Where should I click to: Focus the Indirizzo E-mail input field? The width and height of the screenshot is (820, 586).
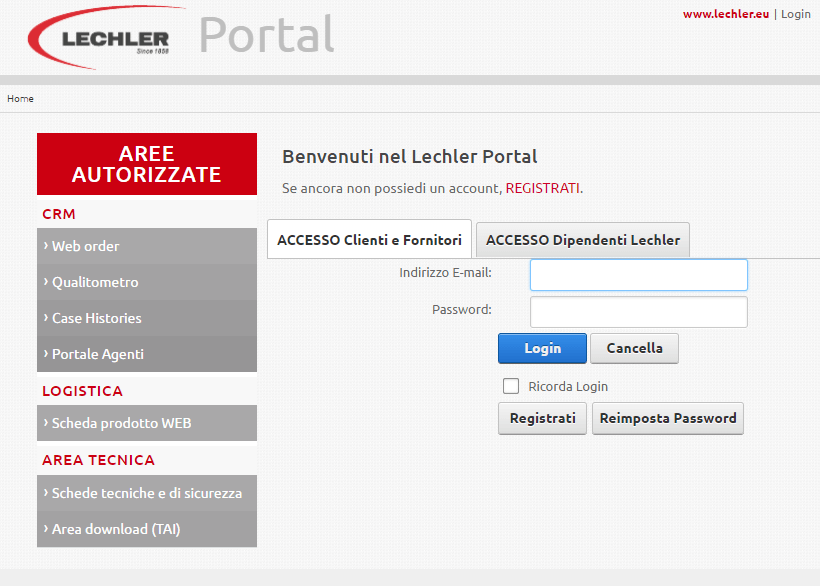(639, 275)
